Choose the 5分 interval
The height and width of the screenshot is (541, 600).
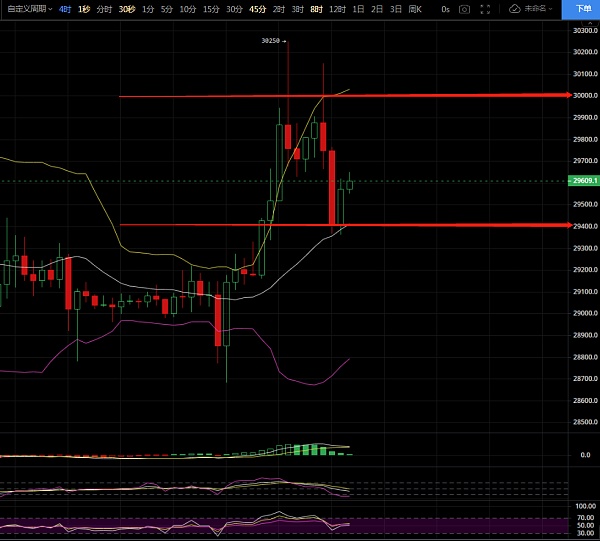pos(166,9)
